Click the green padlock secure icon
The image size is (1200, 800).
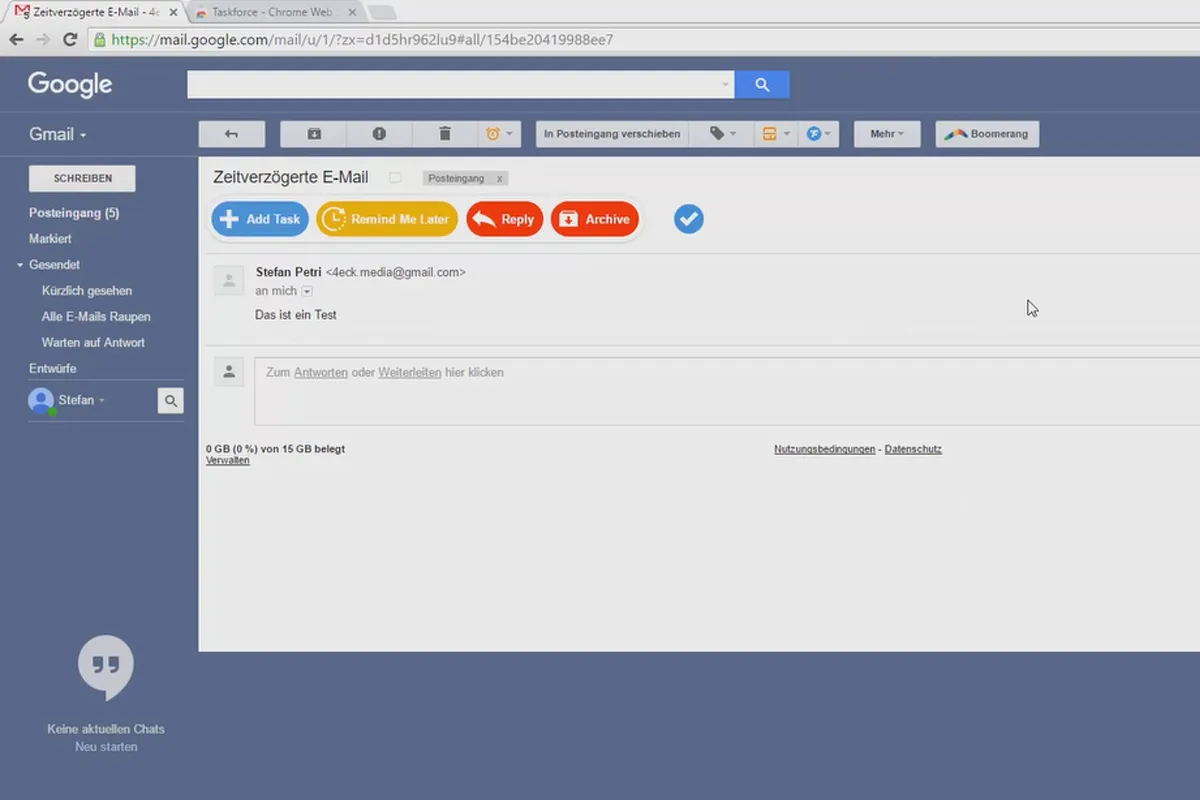[x=99, y=40]
